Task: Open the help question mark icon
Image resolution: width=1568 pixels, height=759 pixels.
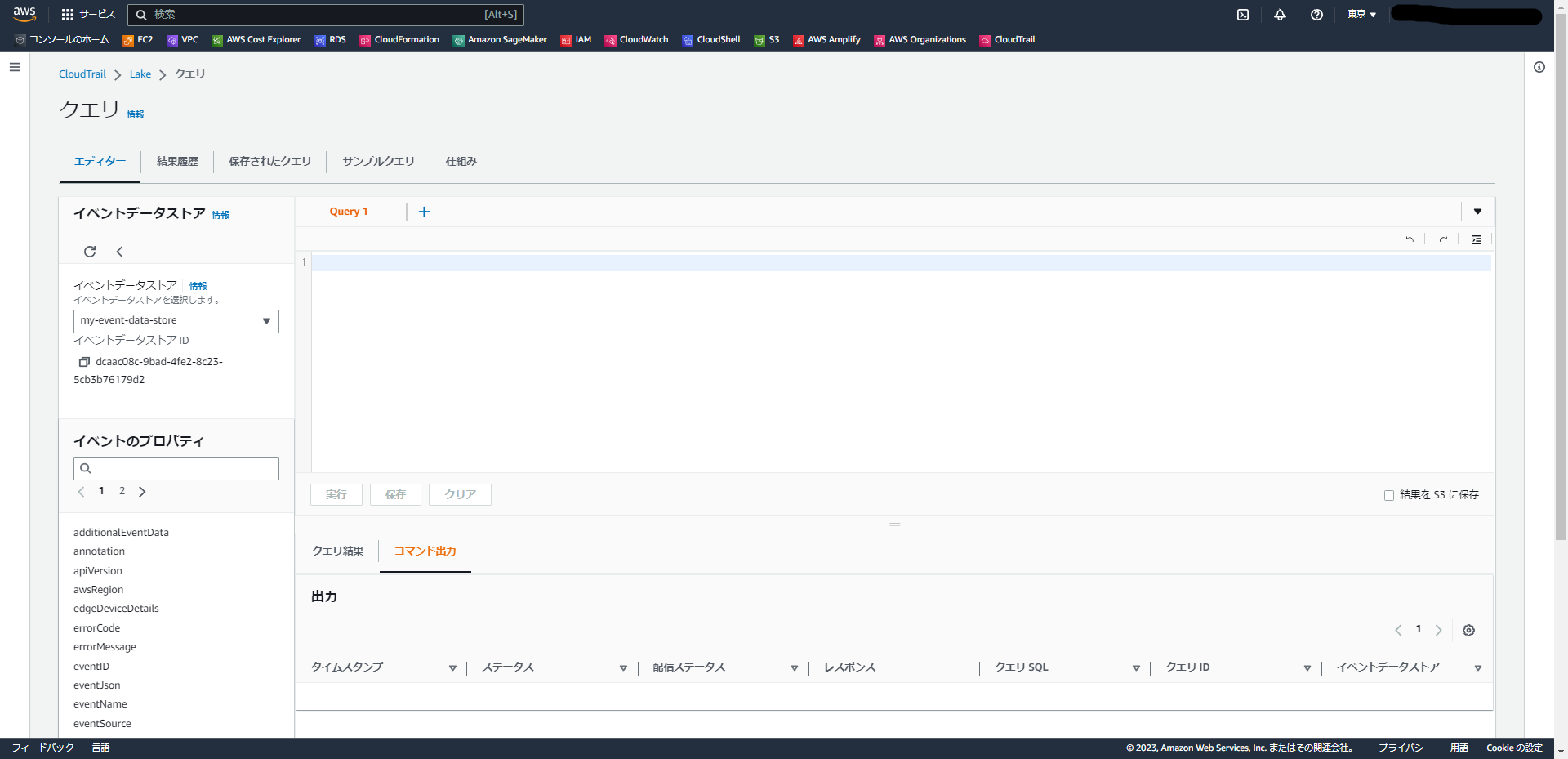Action: (1316, 15)
